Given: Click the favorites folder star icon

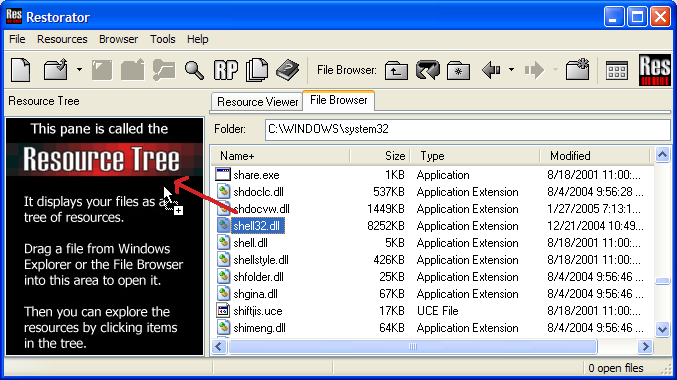Looking at the screenshot, I should point(458,70).
